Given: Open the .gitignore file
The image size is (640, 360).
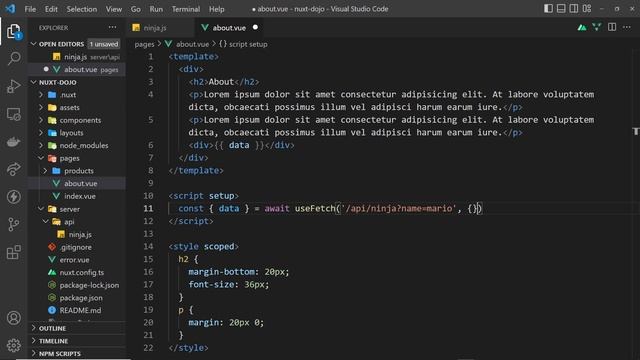Looking at the screenshot, I should point(76,247).
